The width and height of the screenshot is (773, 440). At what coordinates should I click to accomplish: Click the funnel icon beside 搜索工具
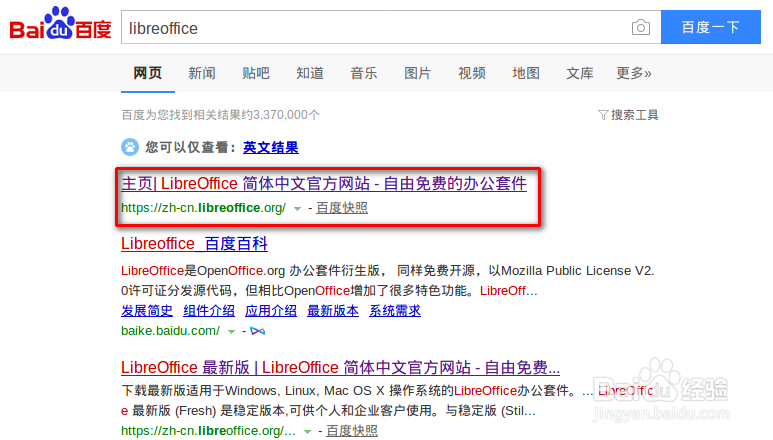point(603,115)
